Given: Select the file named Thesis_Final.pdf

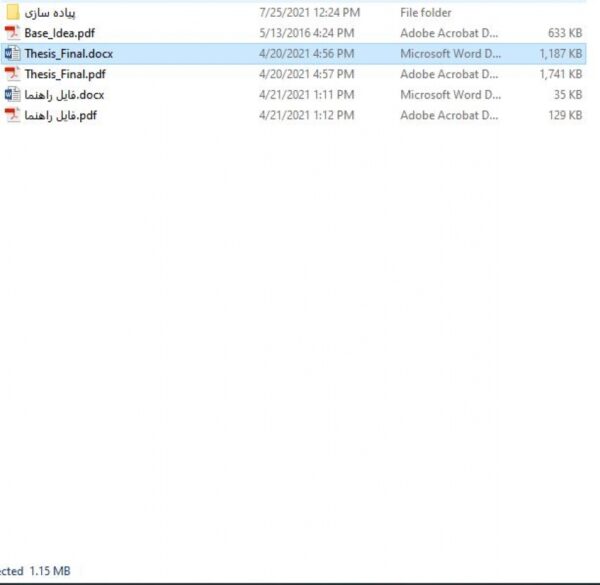Looking at the screenshot, I should (65, 74).
